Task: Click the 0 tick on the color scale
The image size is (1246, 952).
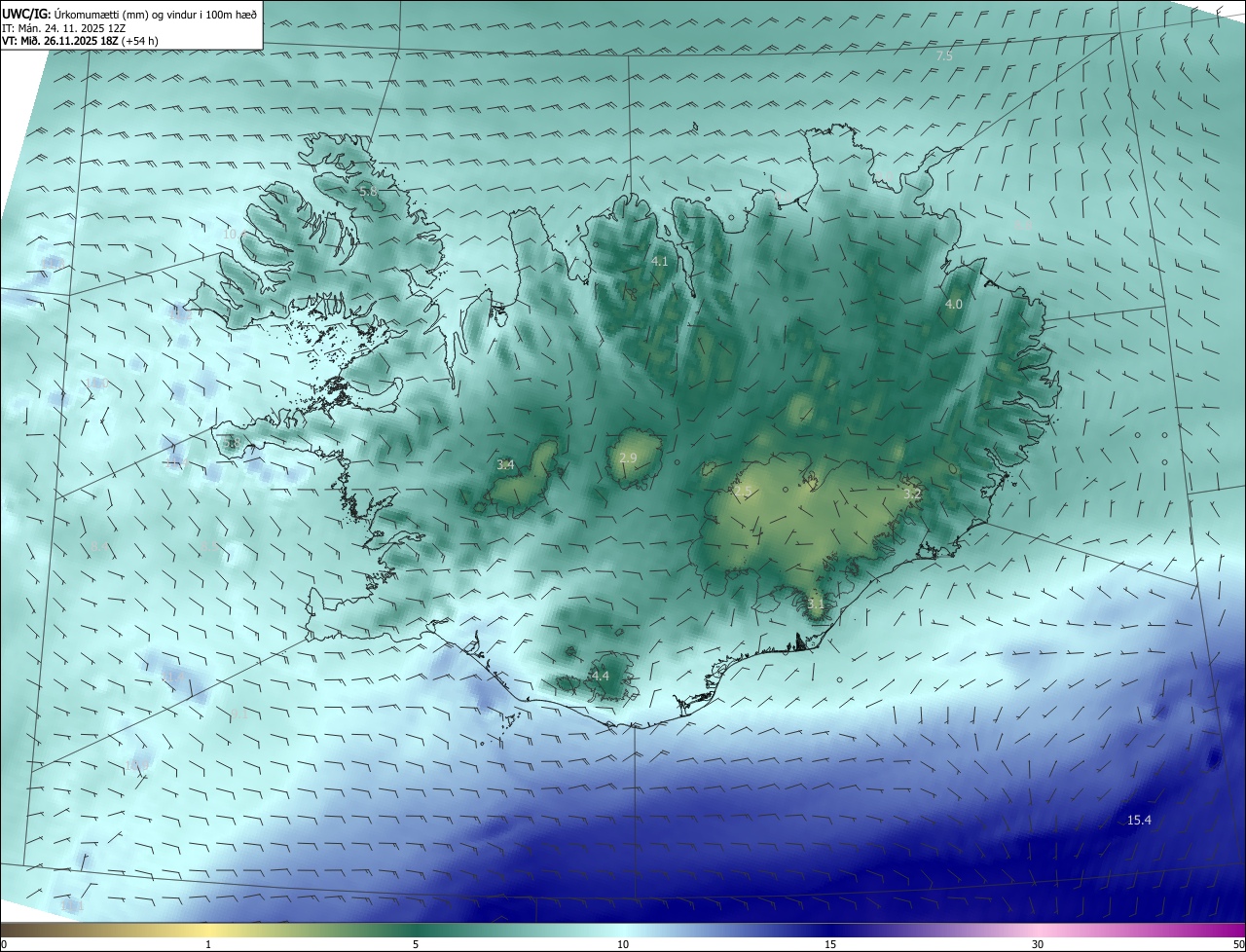Action: (4, 944)
